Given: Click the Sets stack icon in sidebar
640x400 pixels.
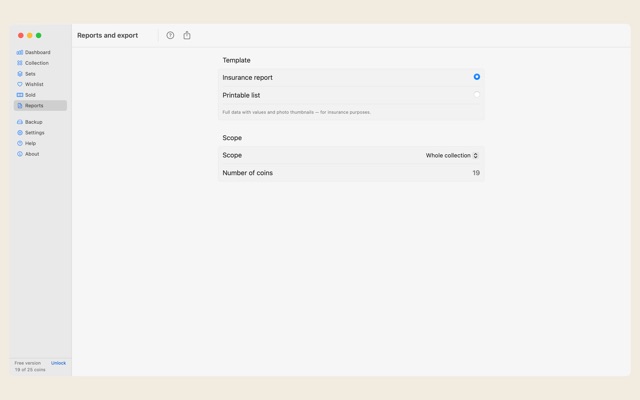Looking at the screenshot, I should (x=20, y=74).
